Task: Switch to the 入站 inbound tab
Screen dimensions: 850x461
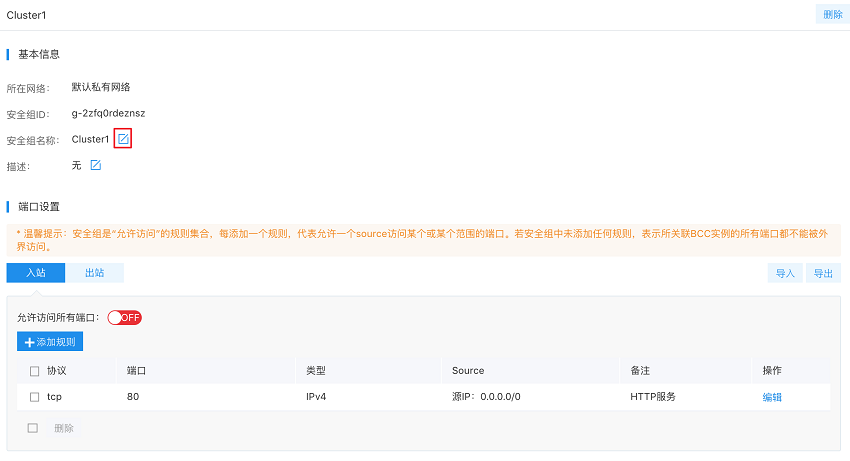Action: (36, 273)
